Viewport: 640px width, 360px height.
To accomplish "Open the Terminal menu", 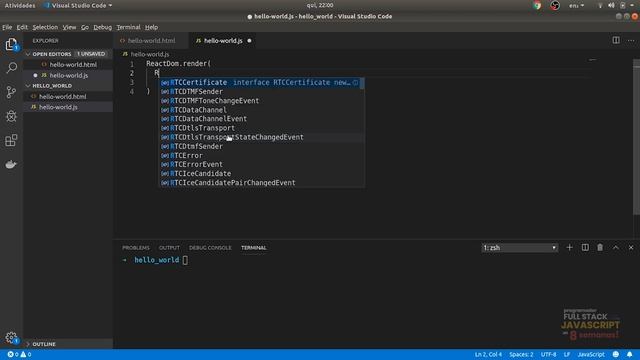I will click(128, 27).
